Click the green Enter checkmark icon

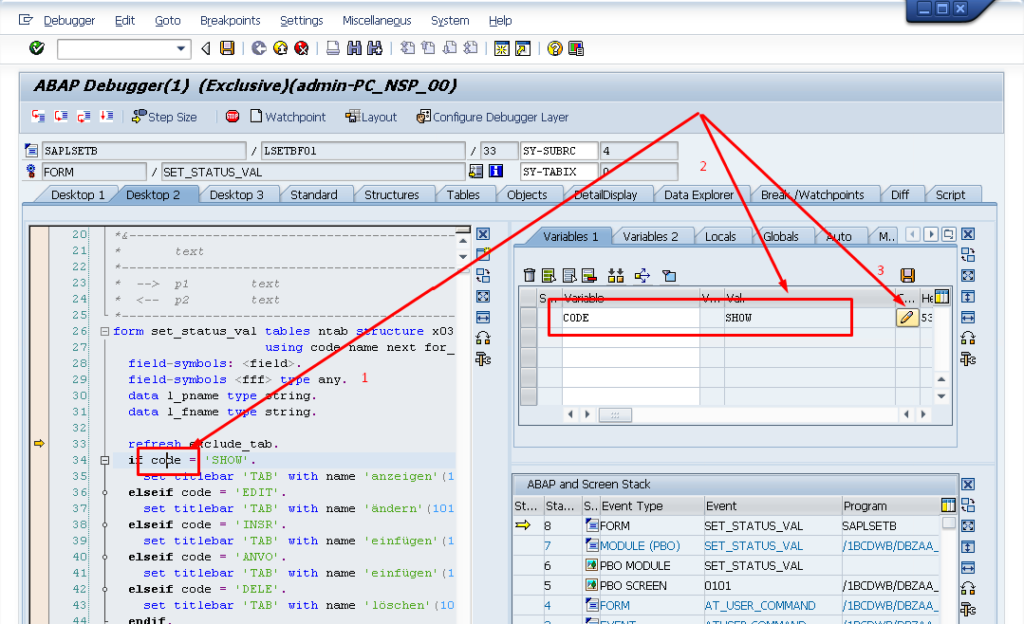pos(37,48)
